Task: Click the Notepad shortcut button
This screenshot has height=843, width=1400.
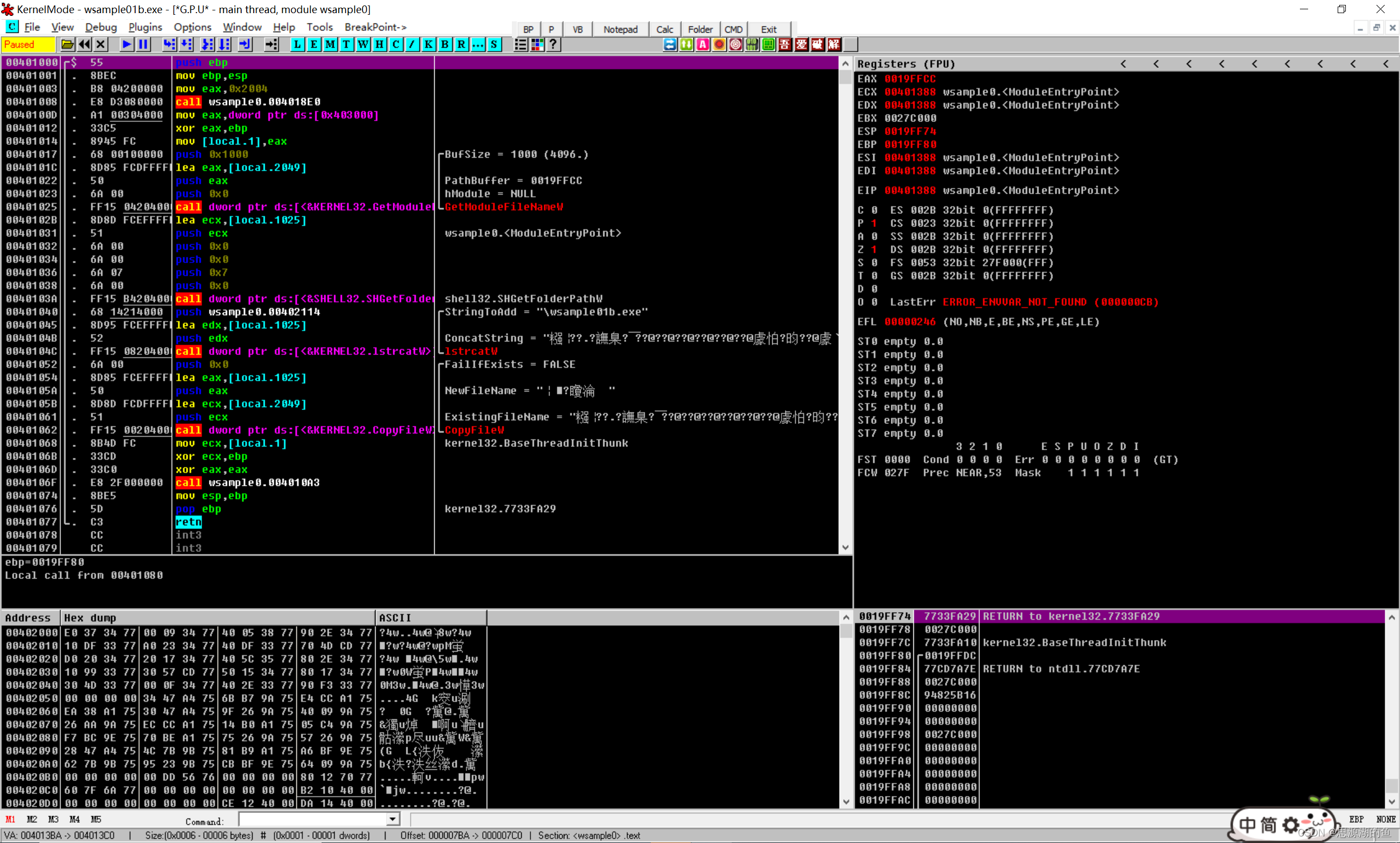Action: click(x=620, y=29)
